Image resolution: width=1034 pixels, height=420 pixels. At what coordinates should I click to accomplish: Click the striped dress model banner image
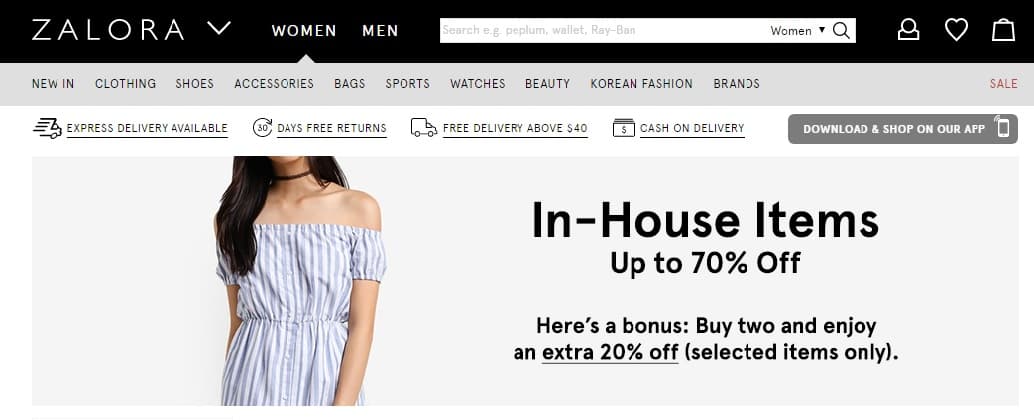point(300,281)
